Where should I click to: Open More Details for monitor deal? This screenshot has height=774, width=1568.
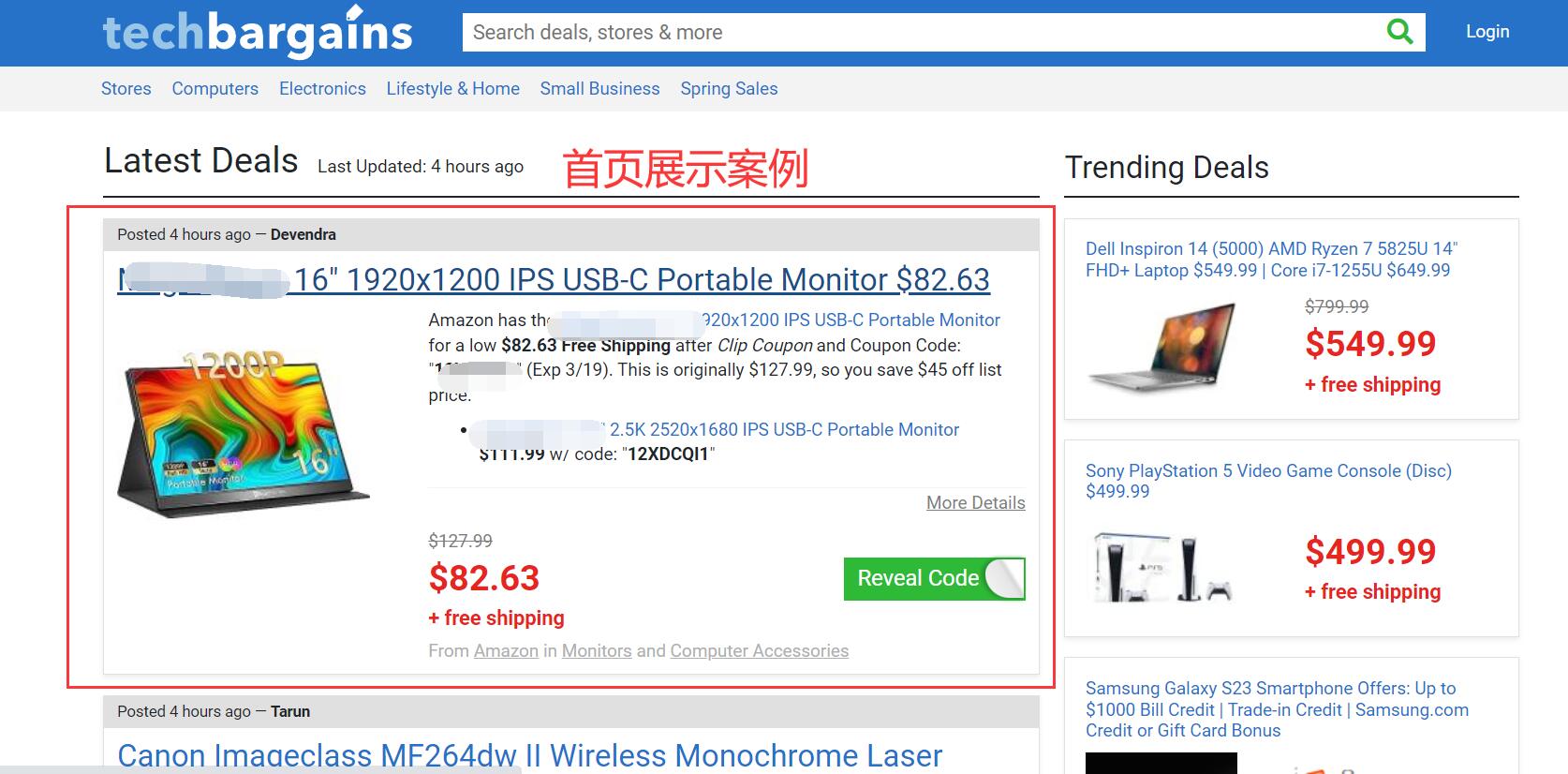976,503
